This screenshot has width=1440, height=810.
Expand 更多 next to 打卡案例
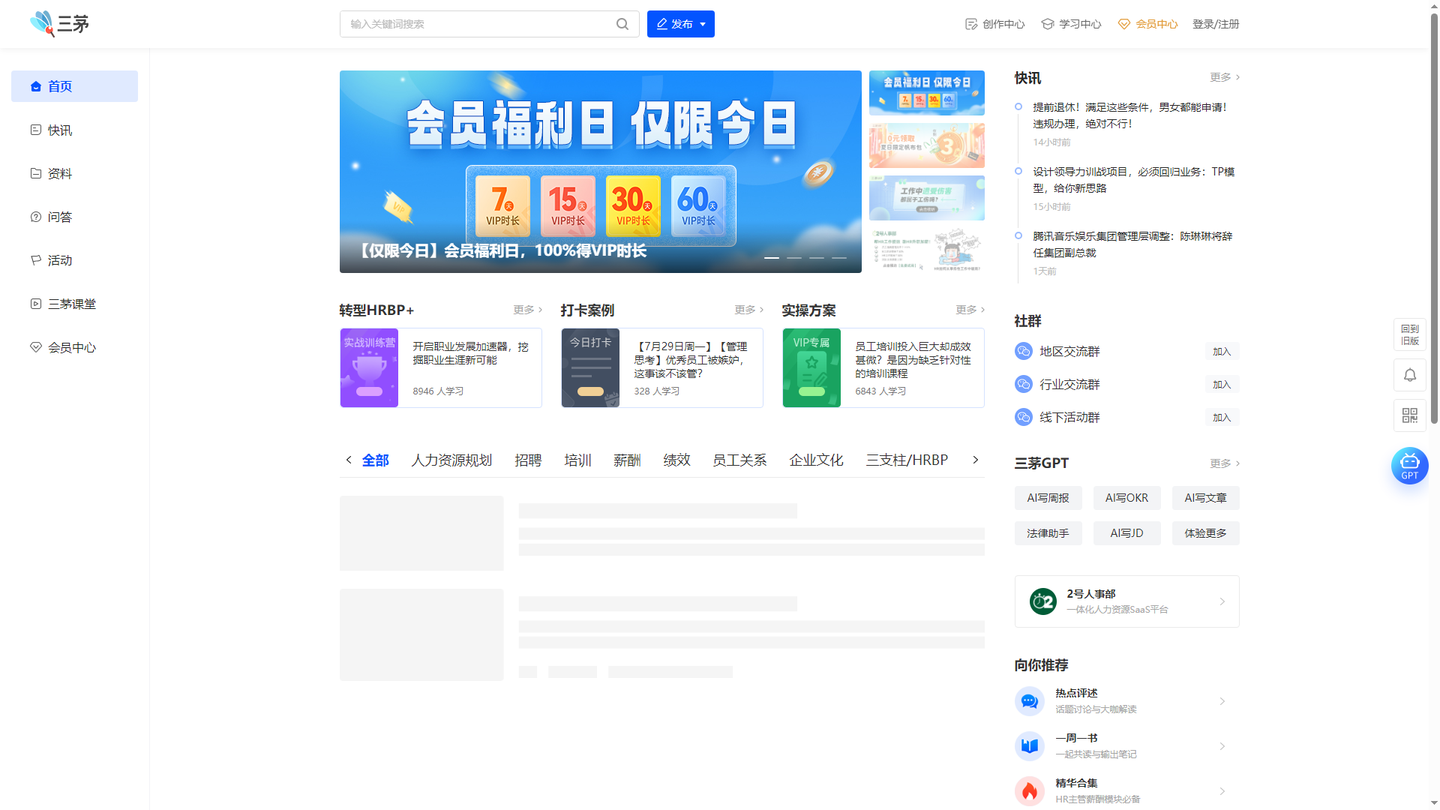coord(749,310)
